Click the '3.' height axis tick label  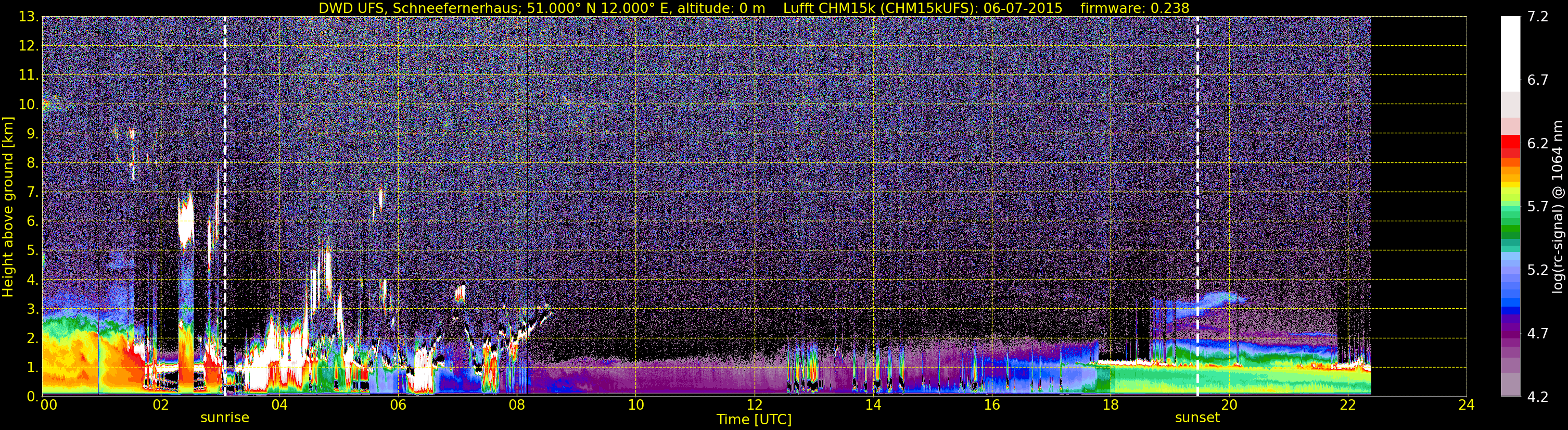tap(32, 309)
